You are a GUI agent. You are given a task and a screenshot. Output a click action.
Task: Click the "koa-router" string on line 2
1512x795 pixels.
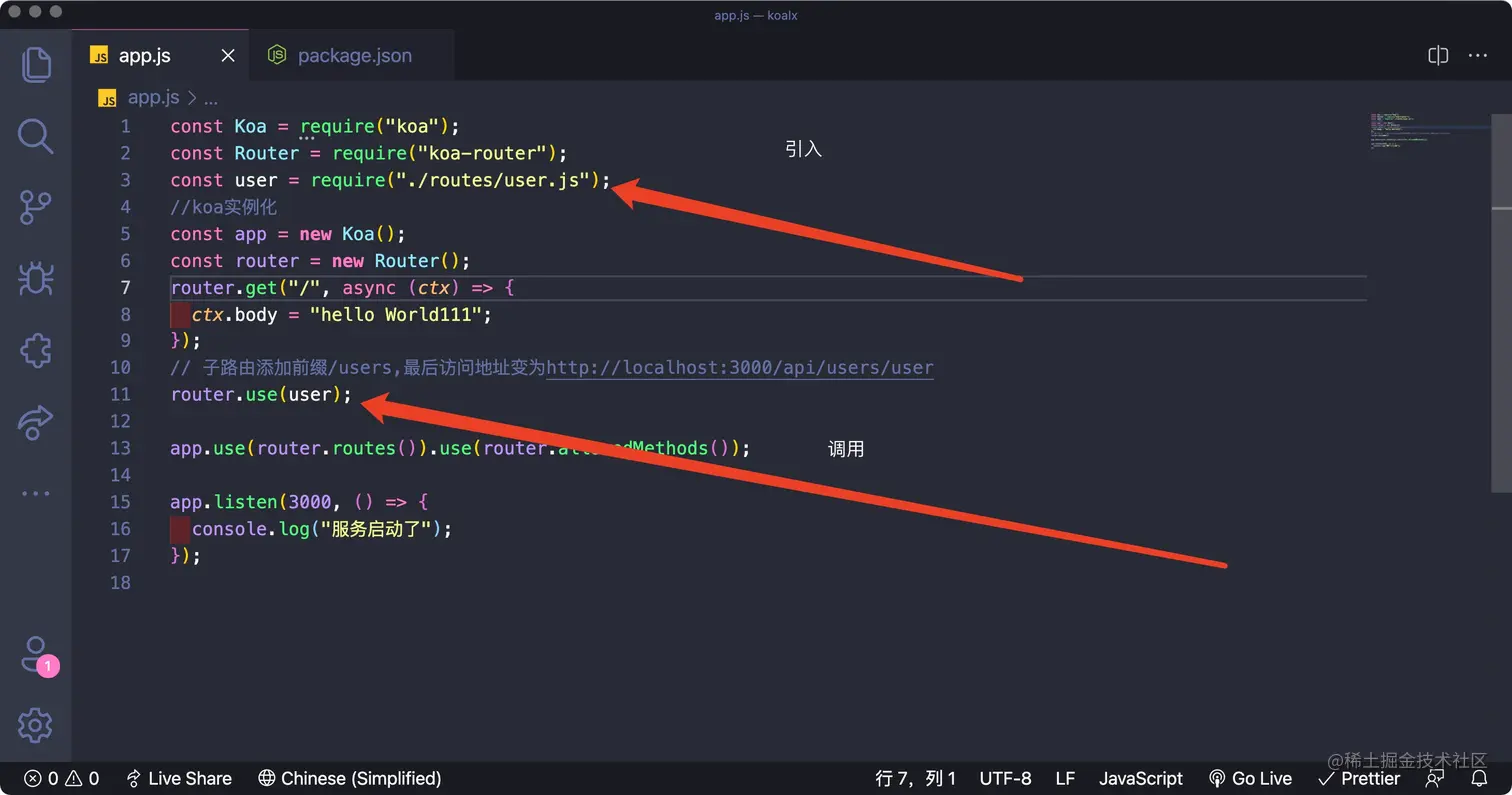coord(483,153)
